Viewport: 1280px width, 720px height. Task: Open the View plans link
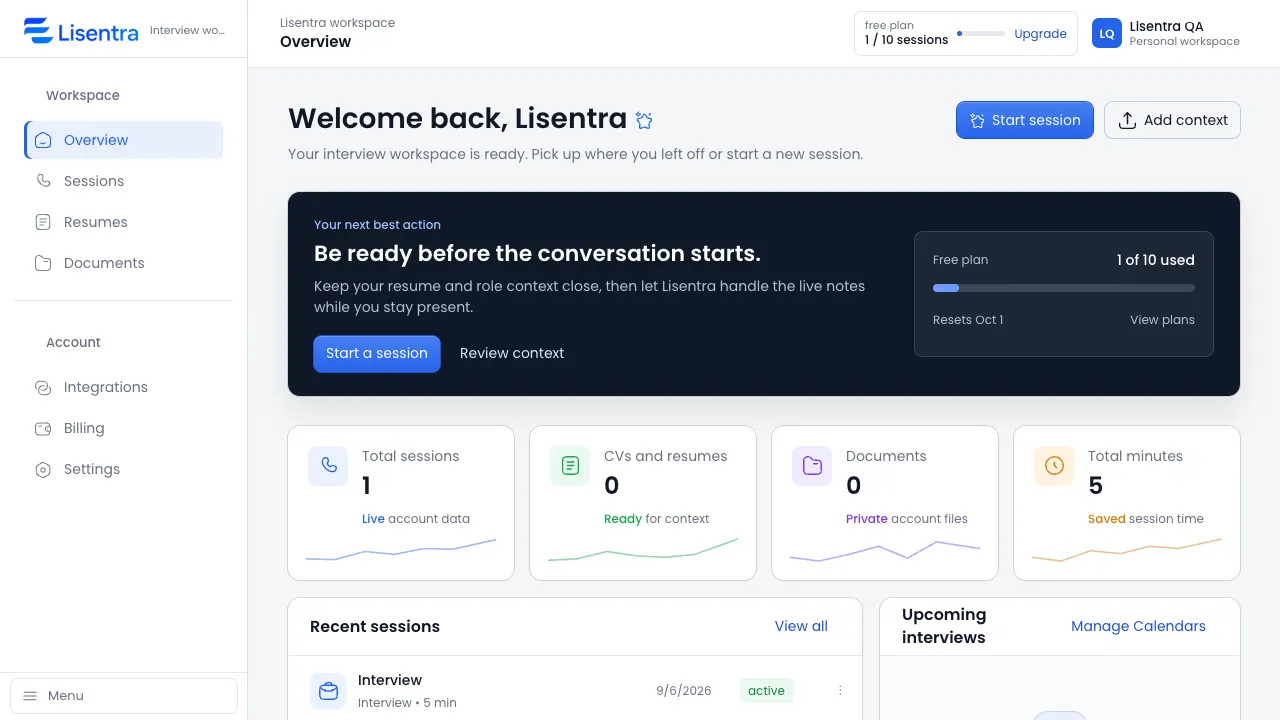[x=1162, y=320]
